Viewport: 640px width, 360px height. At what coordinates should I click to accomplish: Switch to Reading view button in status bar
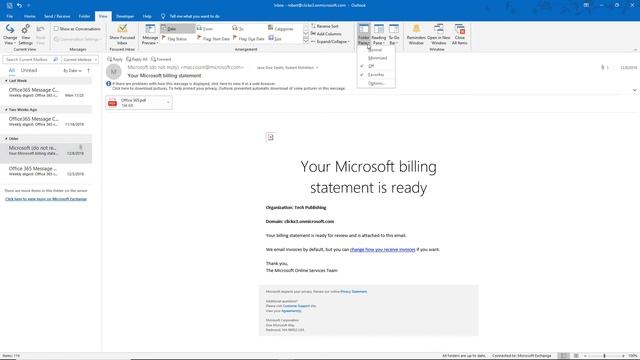coord(576,356)
